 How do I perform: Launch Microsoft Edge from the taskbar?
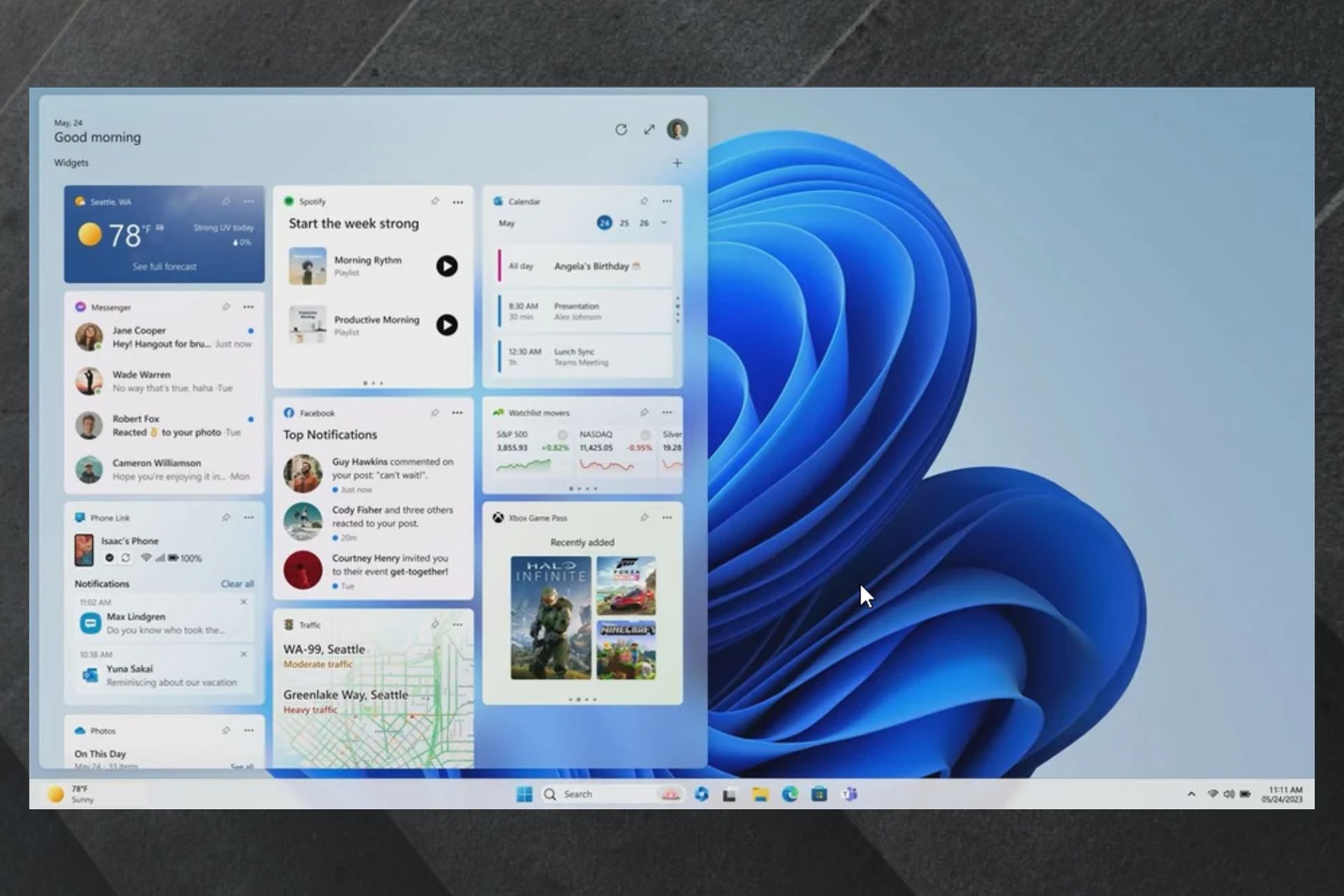(x=790, y=794)
